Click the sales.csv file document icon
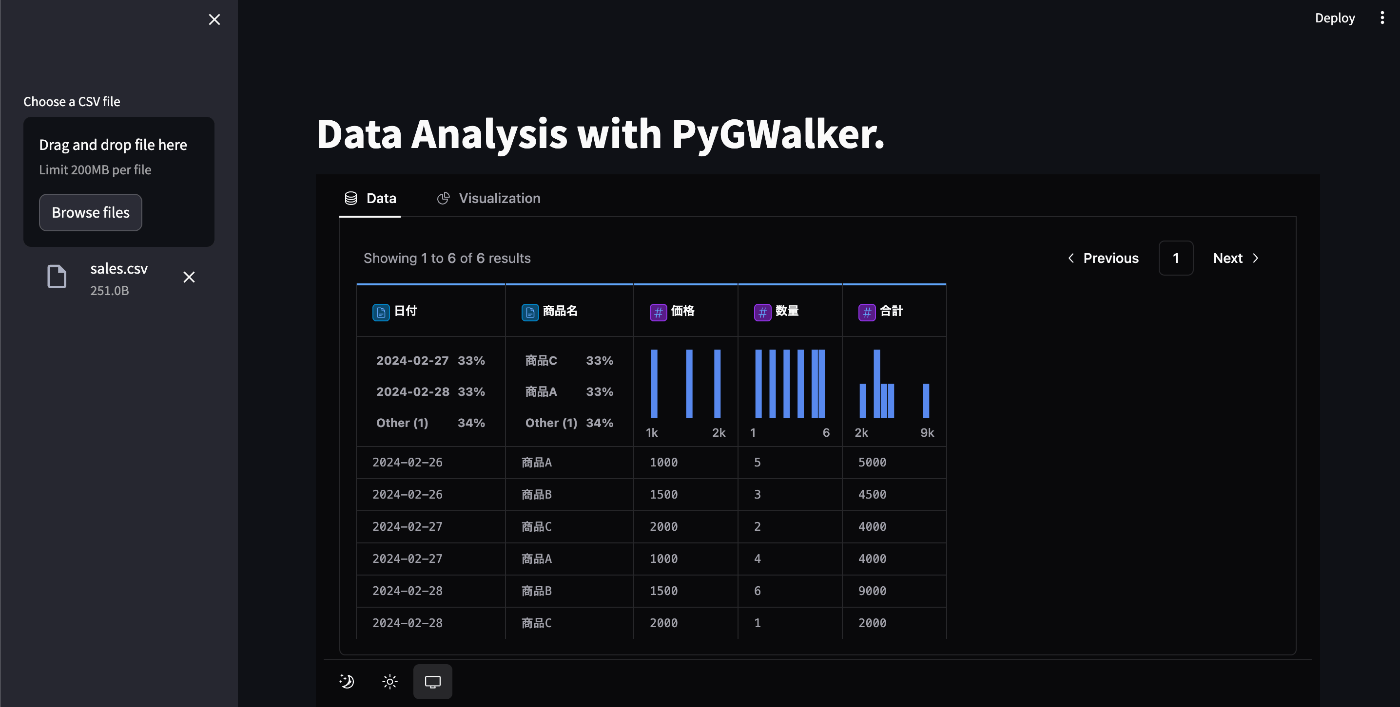Screen dimensions: 1400x707 pyautogui.click(x=58, y=277)
